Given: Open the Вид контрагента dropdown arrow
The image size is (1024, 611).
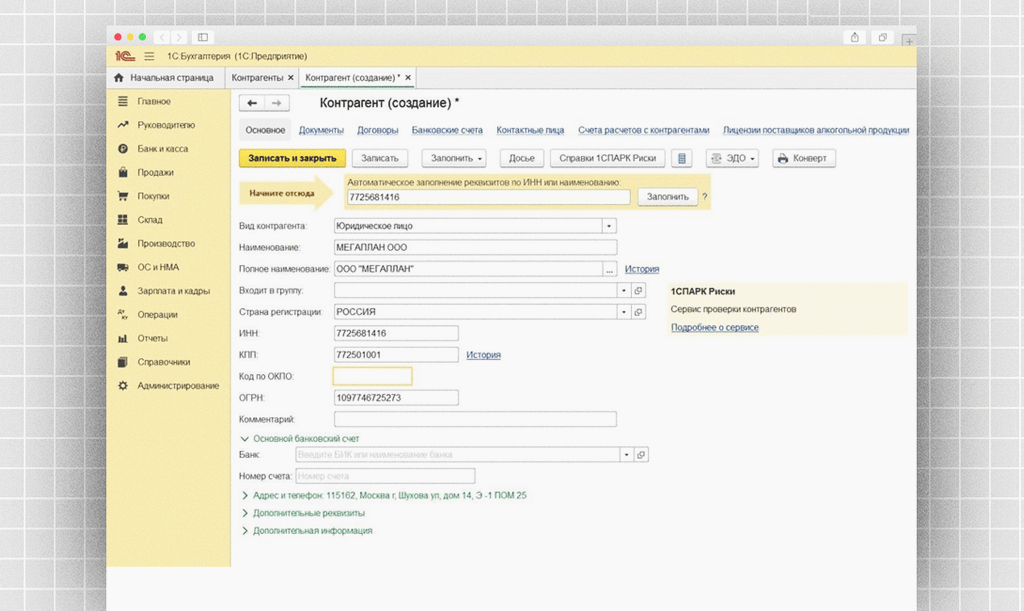Looking at the screenshot, I should 609,226.
